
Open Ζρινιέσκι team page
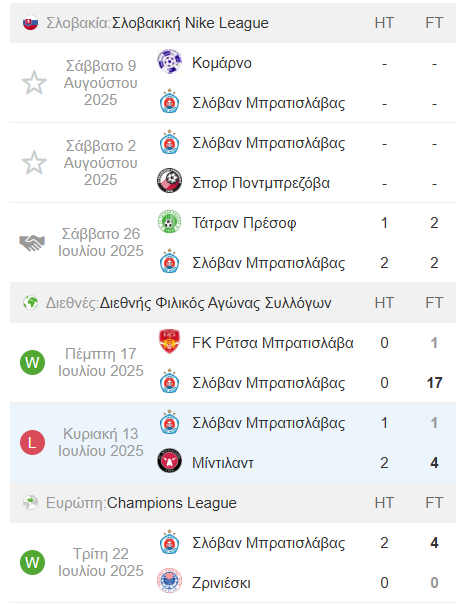221,583
